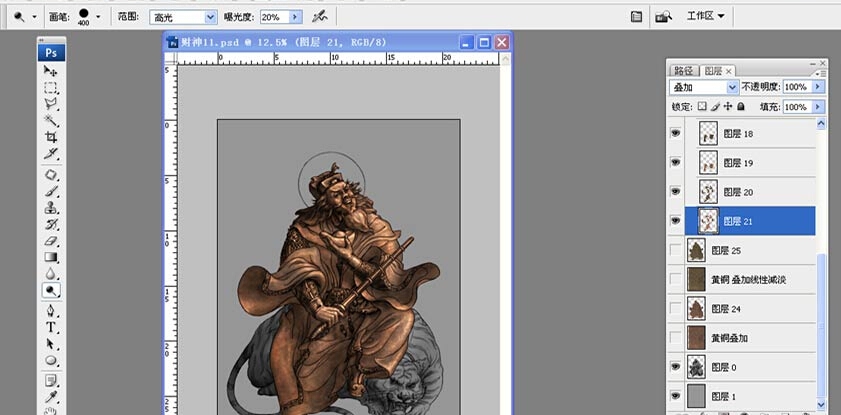Viewport: 841px width, 415px height.
Task: Select the Eyedropper tool
Action: coord(51,397)
